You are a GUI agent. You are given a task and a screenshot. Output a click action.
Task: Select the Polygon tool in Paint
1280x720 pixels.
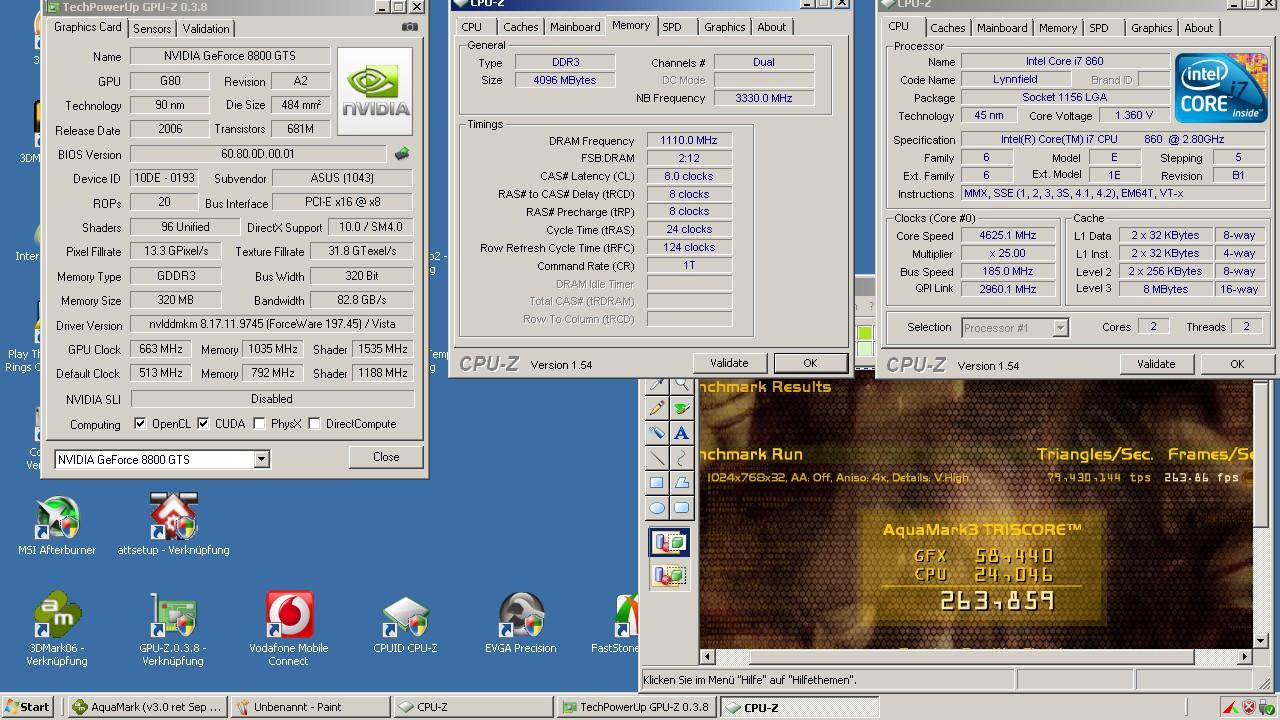pos(681,483)
